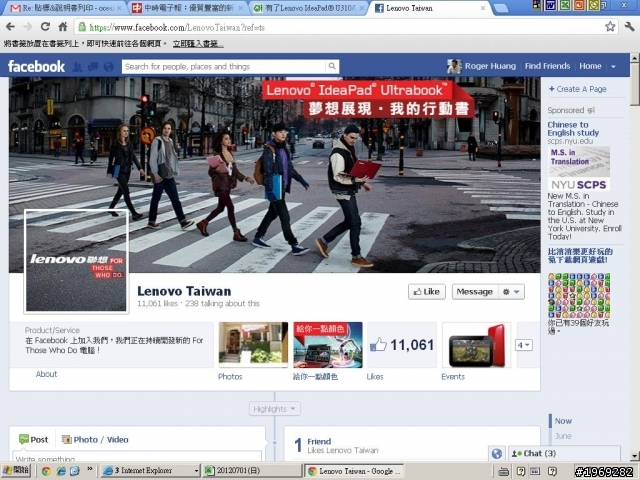Open the 11,061 Likes box

point(402,344)
